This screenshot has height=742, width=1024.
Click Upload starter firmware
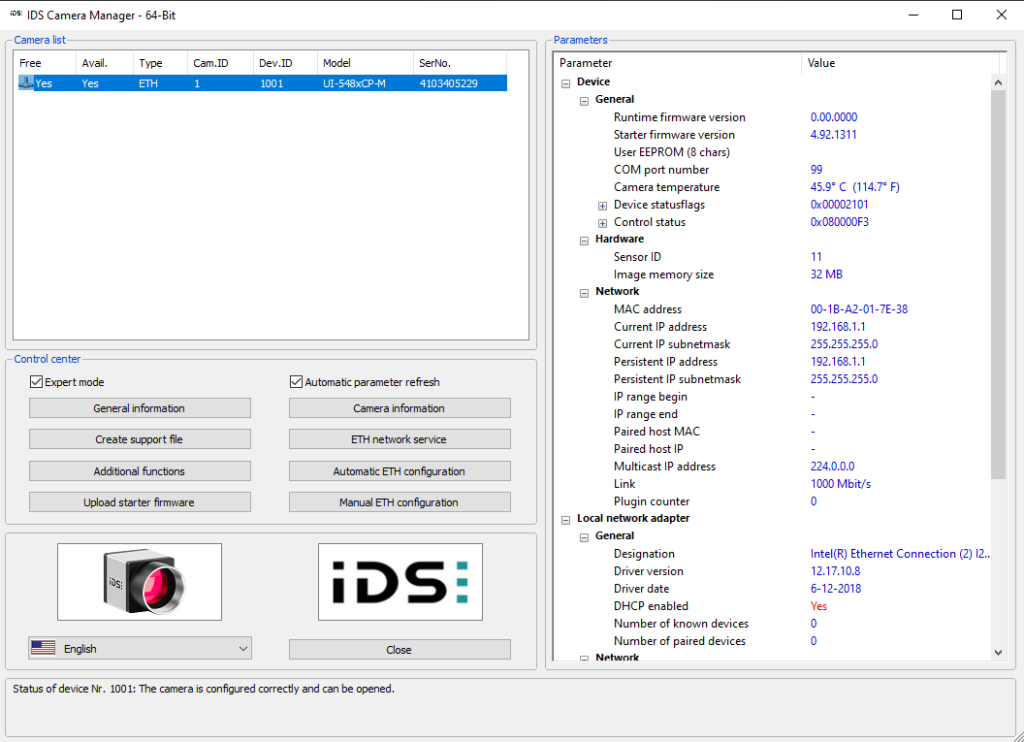click(140, 501)
